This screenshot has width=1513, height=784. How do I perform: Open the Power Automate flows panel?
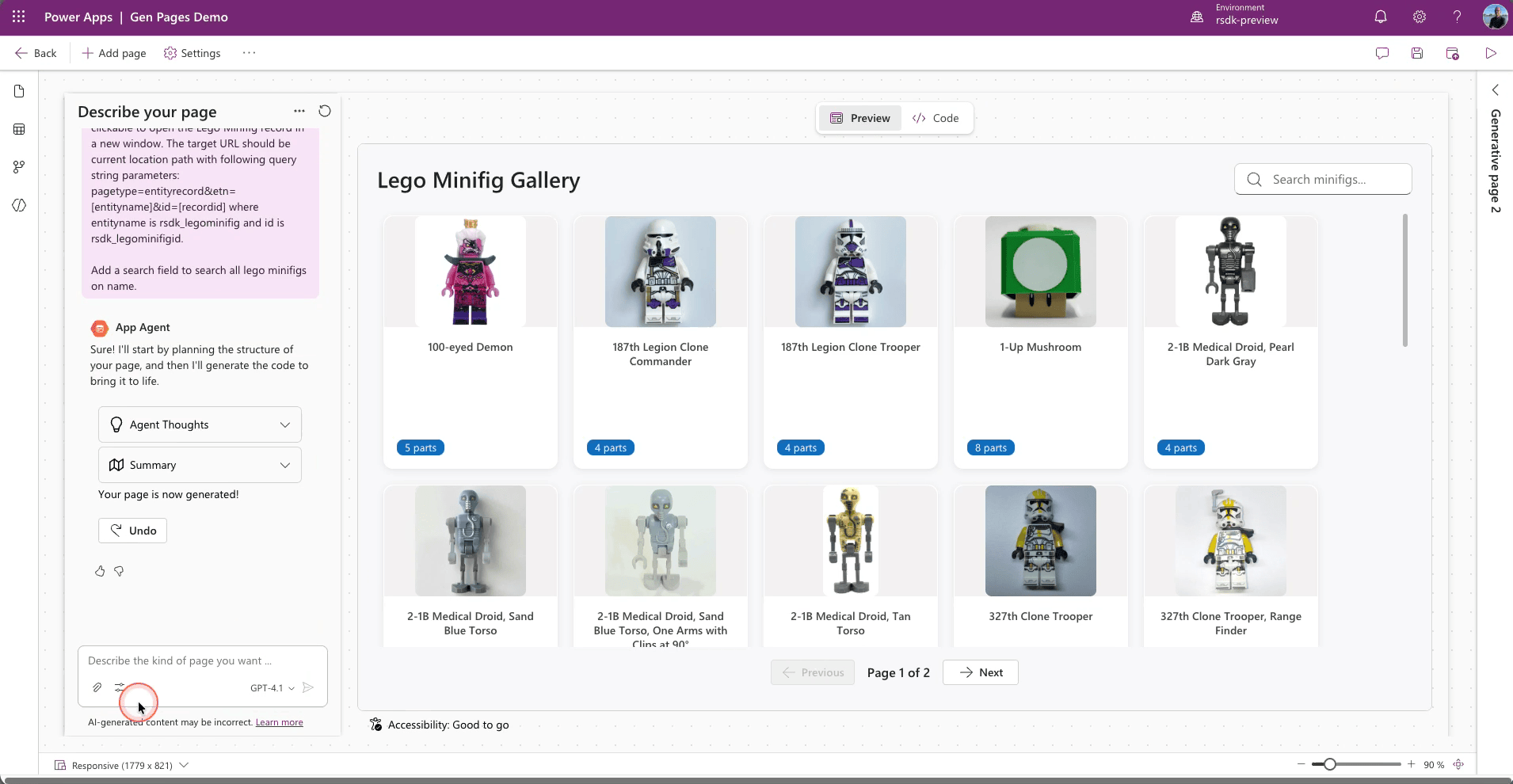point(18,166)
